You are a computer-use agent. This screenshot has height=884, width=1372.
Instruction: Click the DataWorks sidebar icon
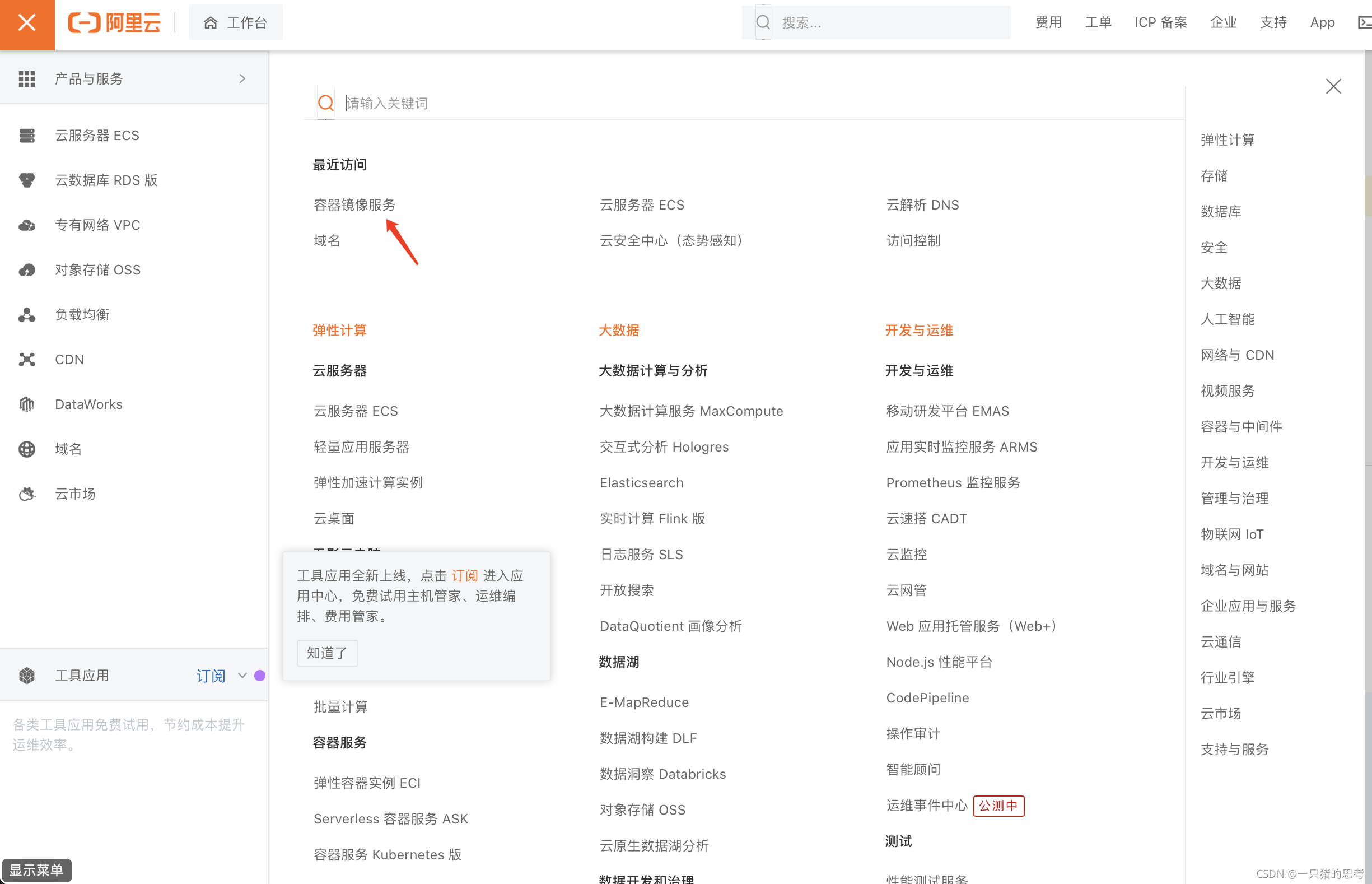27,404
